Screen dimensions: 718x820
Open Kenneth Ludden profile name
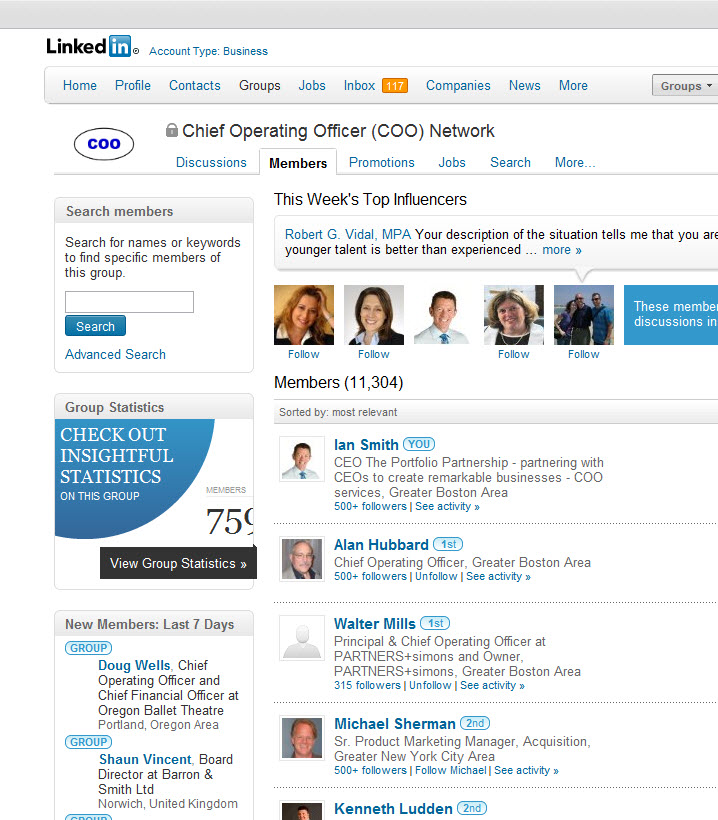coord(393,808)
